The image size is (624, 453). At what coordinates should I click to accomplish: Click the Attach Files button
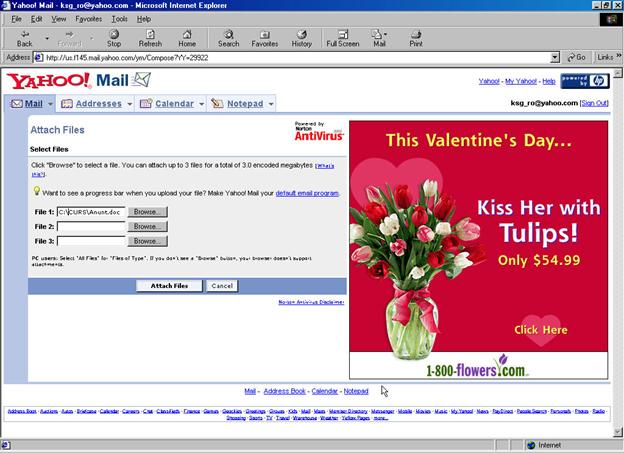tap(169, 286)
